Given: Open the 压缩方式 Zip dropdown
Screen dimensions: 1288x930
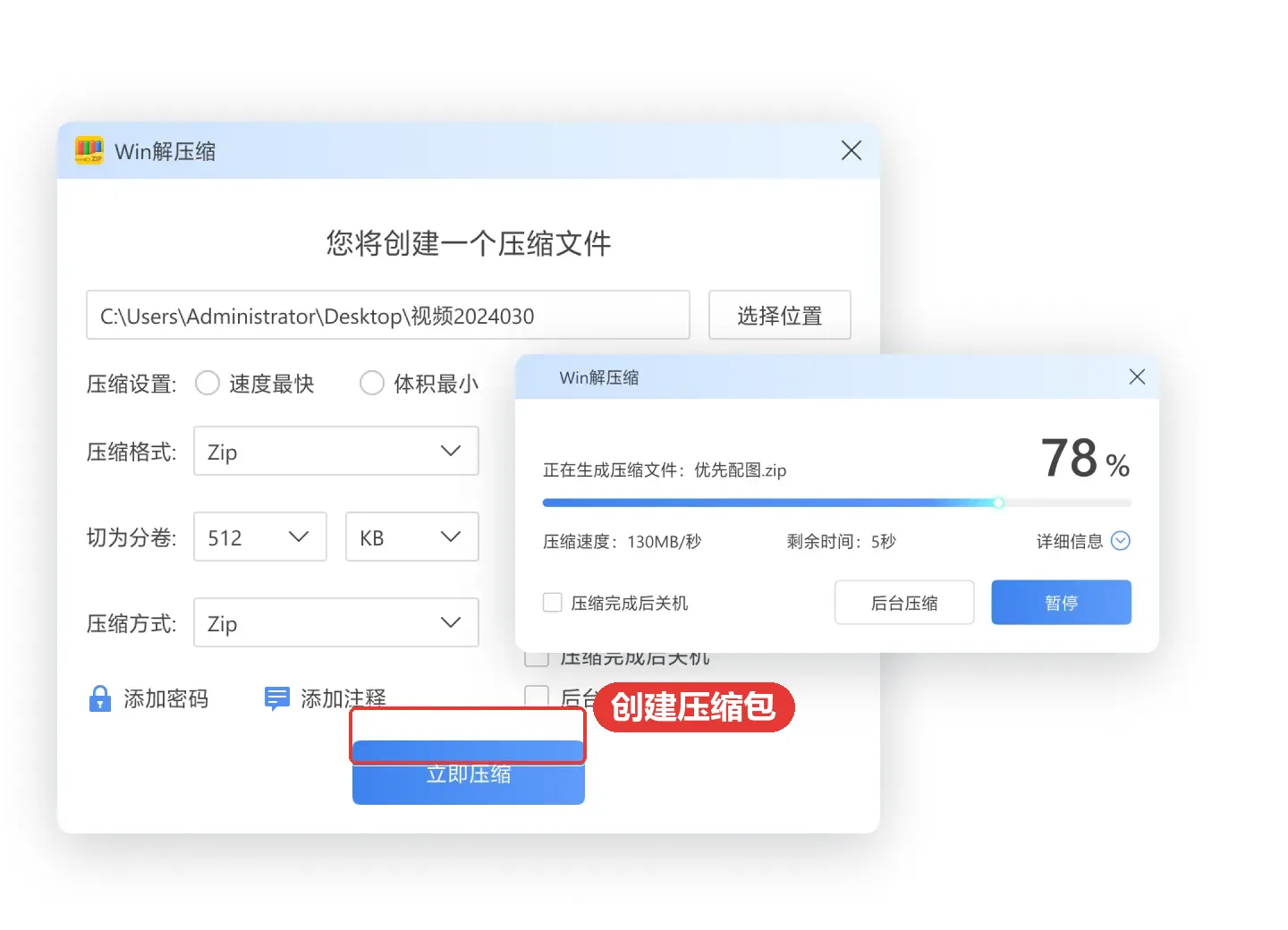Looking at the screenshot, I should point(336,622).
